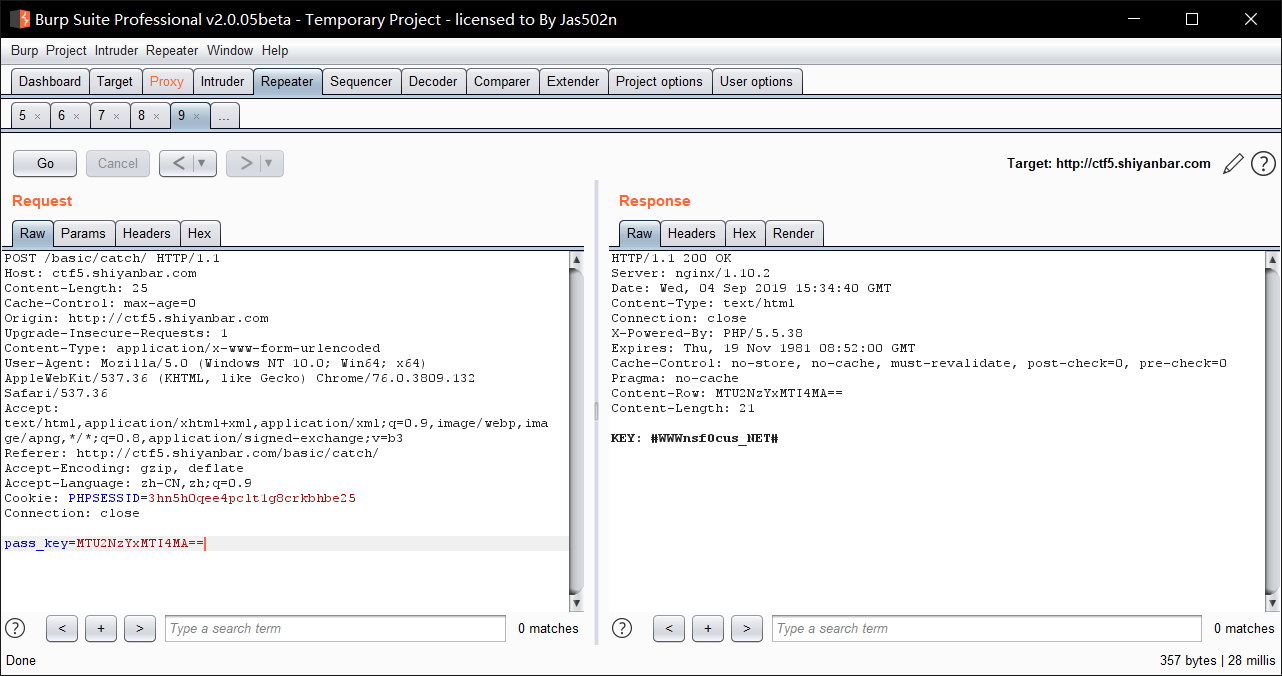Show request Headers view
The image size is (1282, 676).
coord(147,233)
